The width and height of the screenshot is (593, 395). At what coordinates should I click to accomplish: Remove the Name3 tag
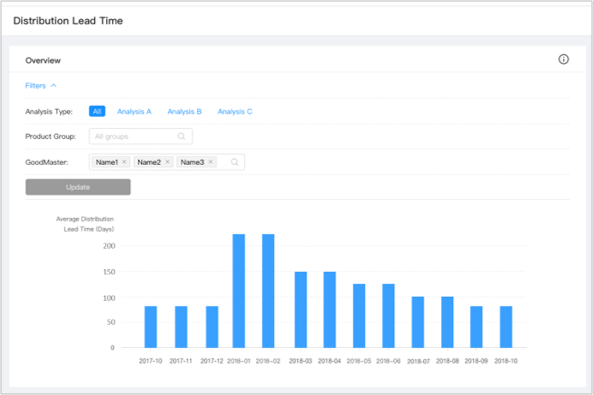click(211, 162)
